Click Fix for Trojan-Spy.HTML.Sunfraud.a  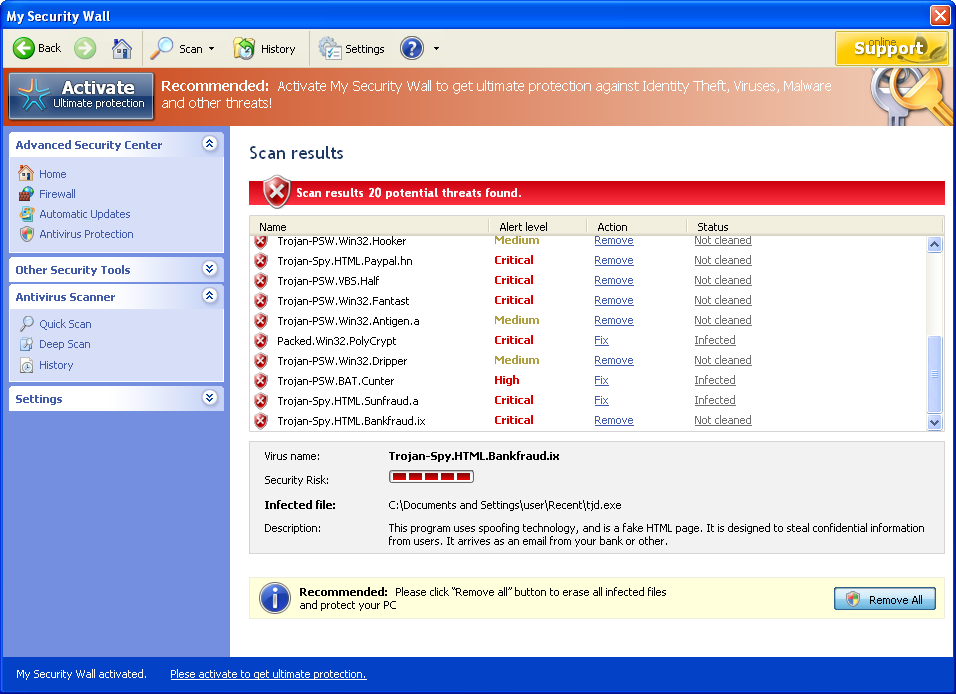601,401
